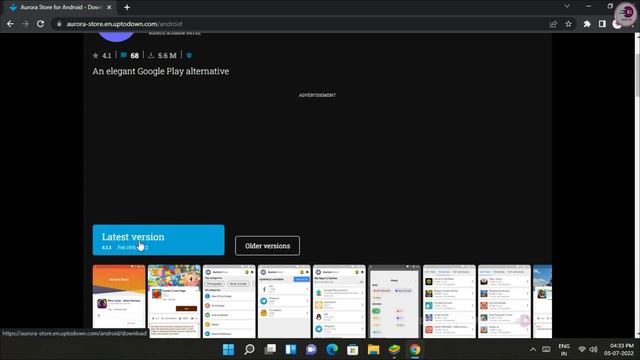Switch to Chrome on taskbar

click(x=415, y=350)
